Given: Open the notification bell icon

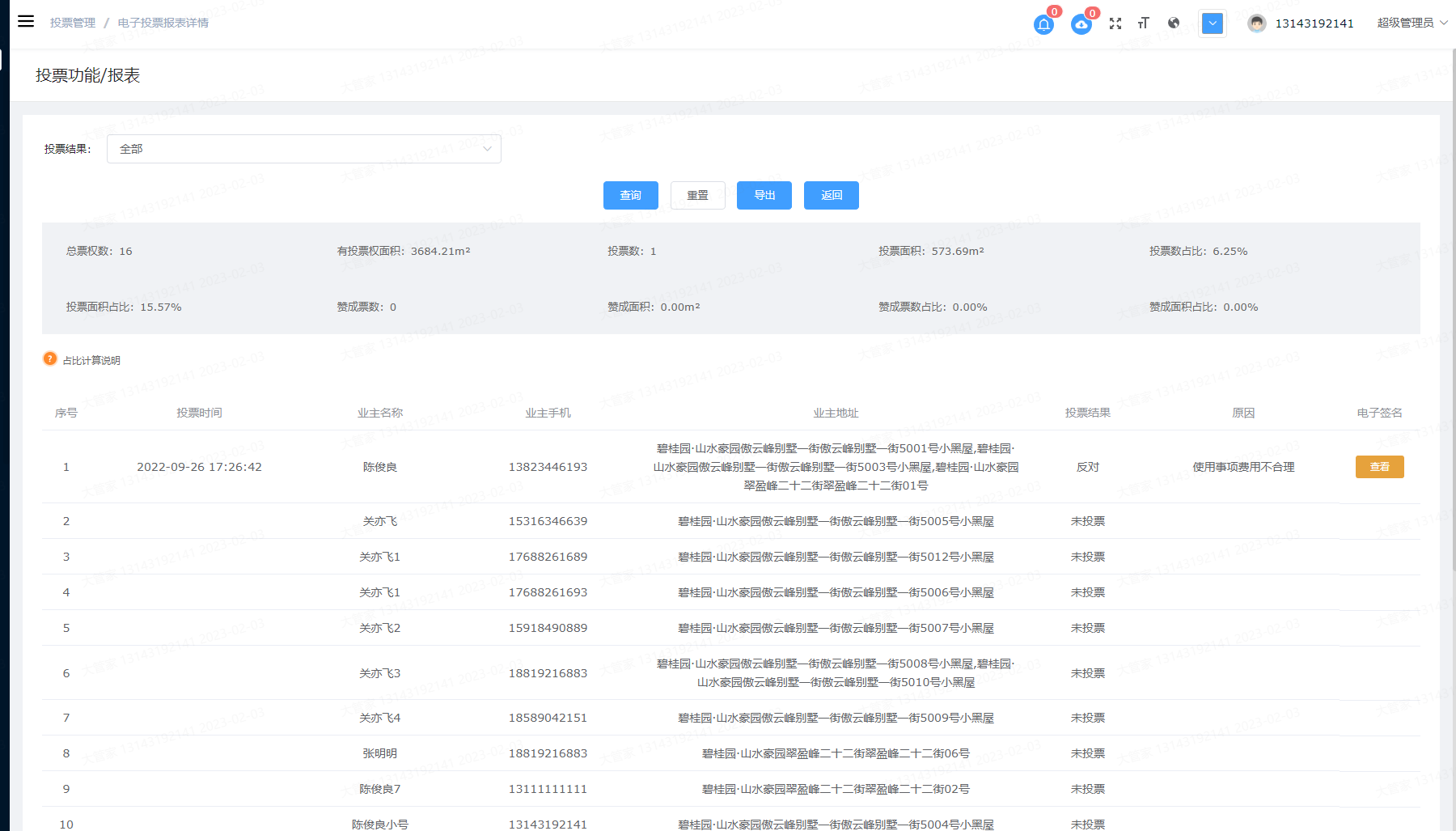Looking at the screenshot, I should pos(1043,24).
